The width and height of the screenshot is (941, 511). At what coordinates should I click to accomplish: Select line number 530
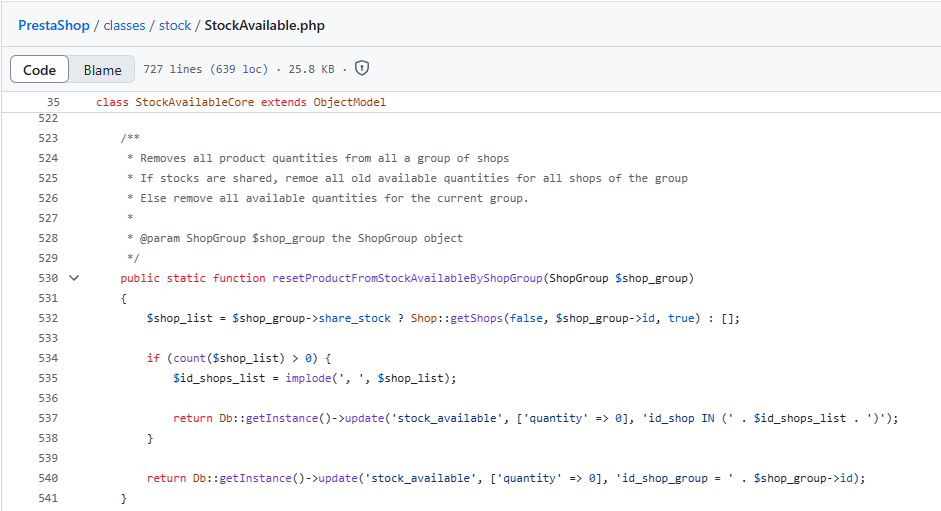pyautogui.click(x=47, y=278)
